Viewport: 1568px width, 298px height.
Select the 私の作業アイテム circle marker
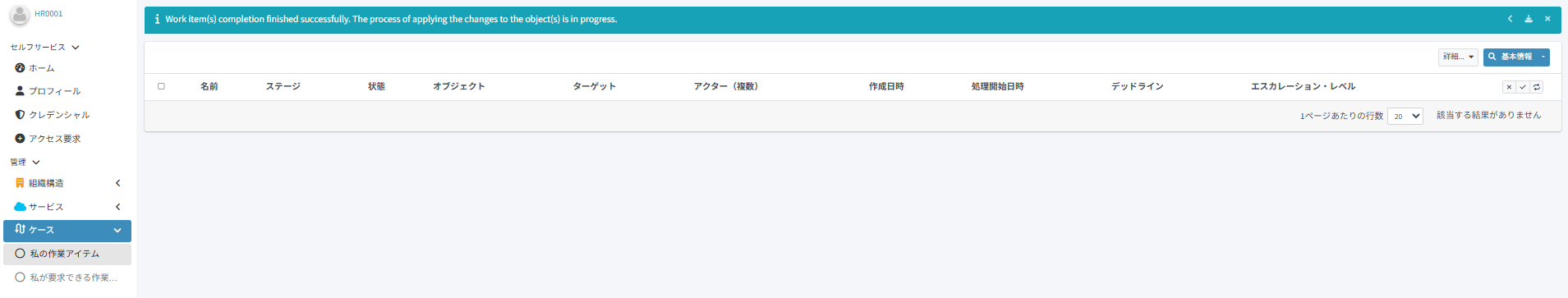[20, 254]
